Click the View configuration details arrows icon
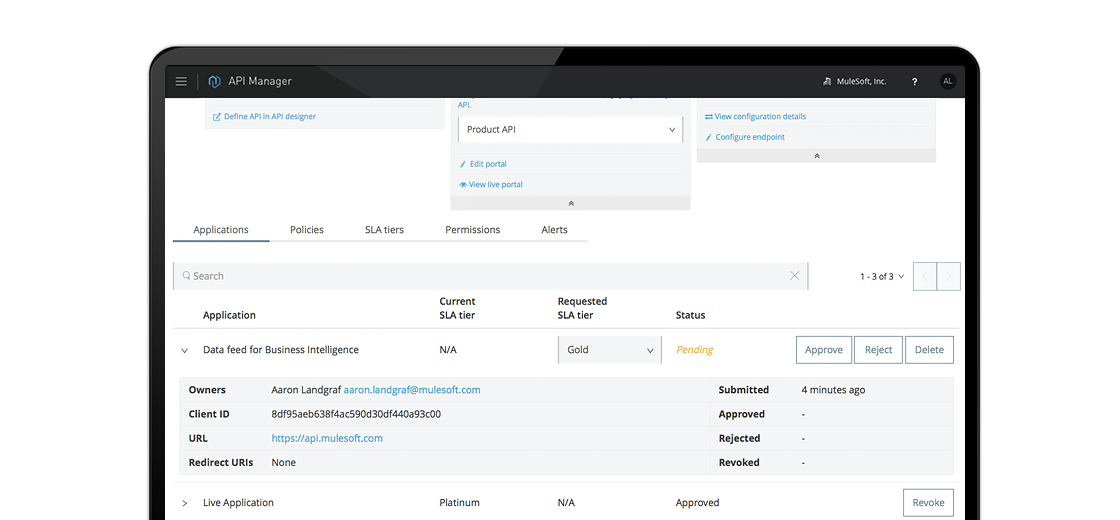The image size is (1120, 520). pos(709,116)
